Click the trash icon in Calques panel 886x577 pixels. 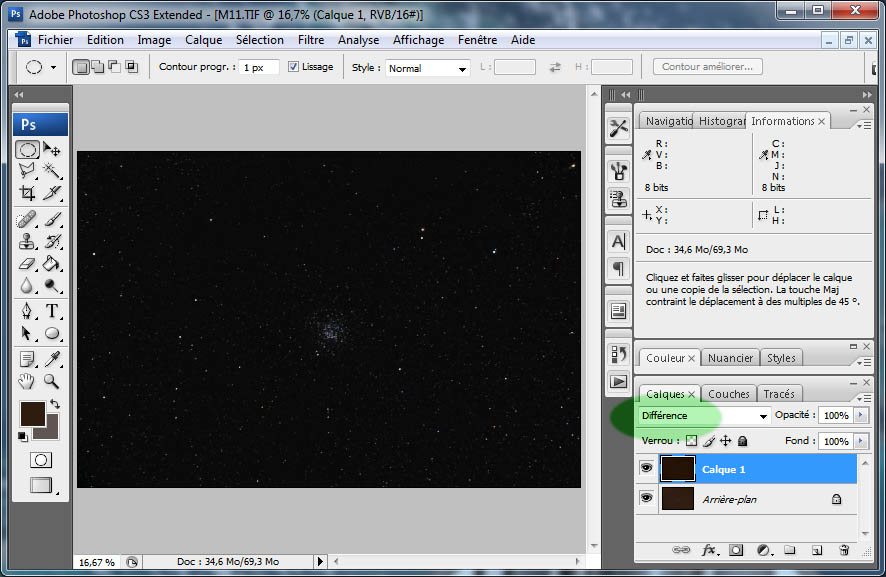click(843, 550)
